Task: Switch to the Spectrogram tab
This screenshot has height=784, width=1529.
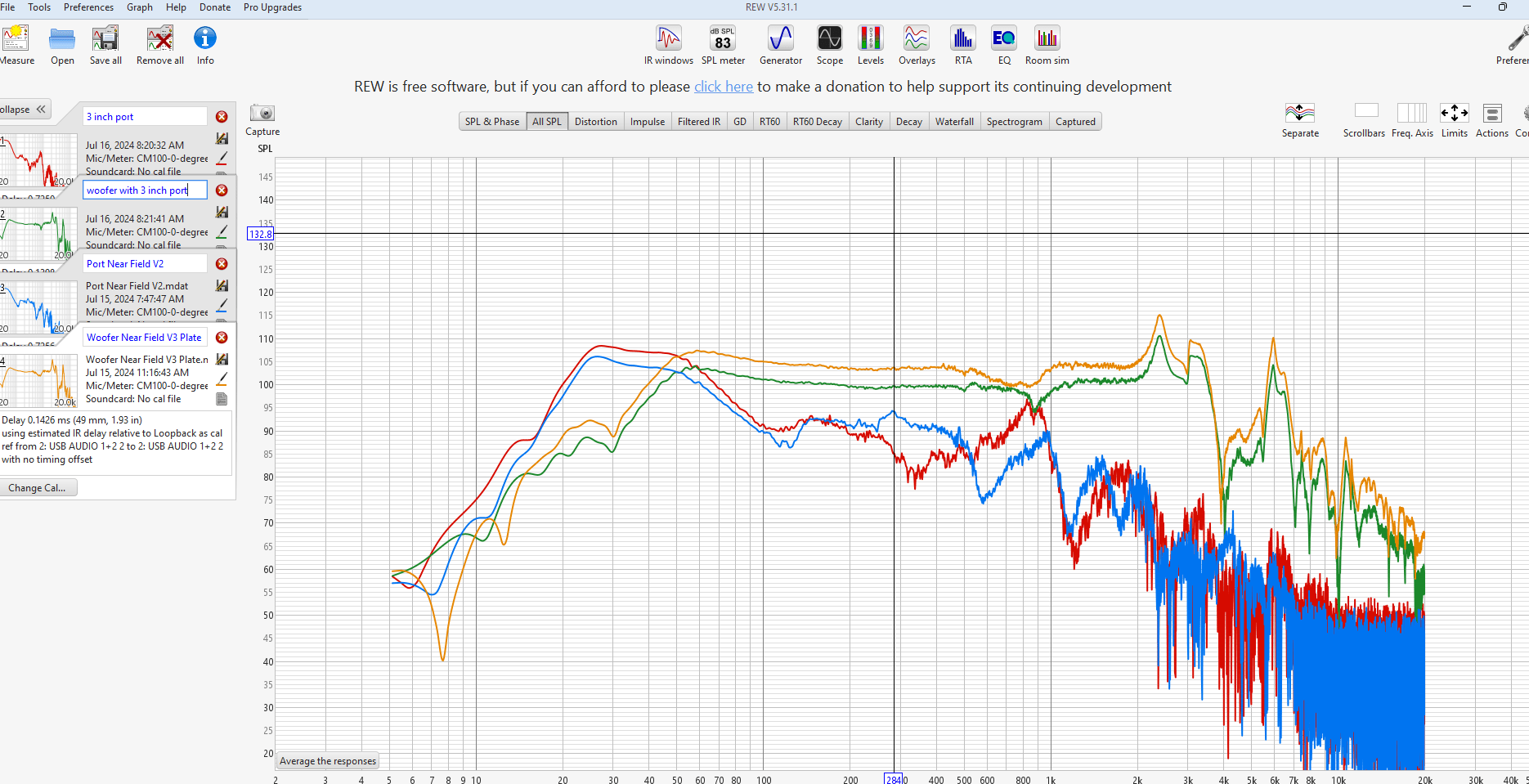Action: point(1015,122)
